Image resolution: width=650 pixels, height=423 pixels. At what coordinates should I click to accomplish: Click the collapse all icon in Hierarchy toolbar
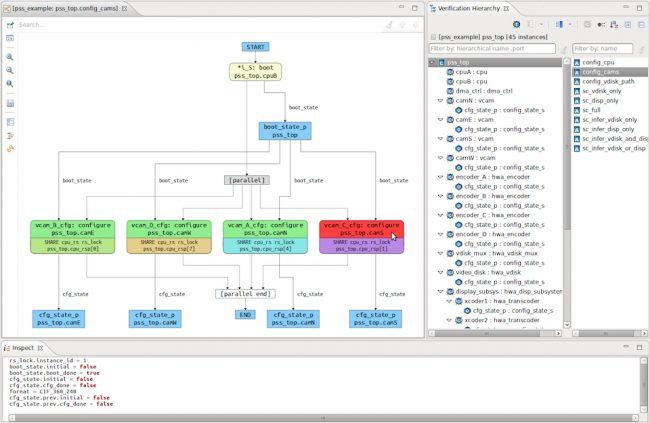(x=641, y=25)
